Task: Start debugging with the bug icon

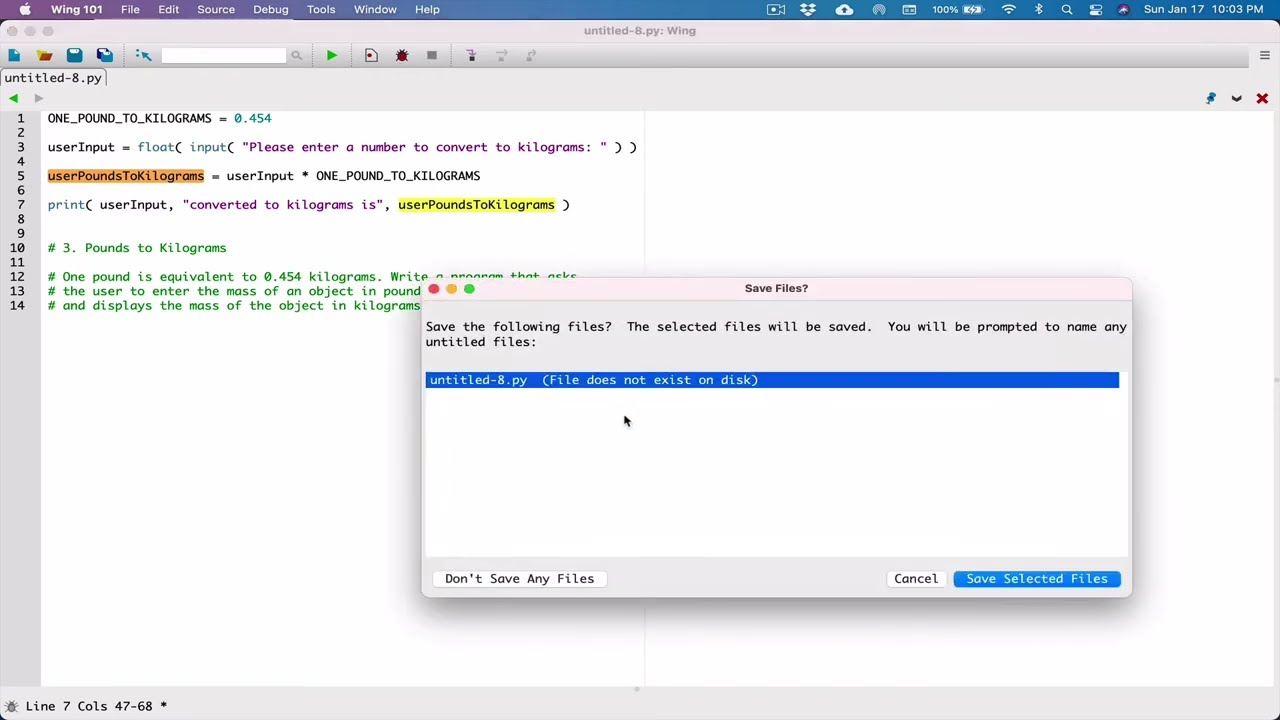Action: 402,55
